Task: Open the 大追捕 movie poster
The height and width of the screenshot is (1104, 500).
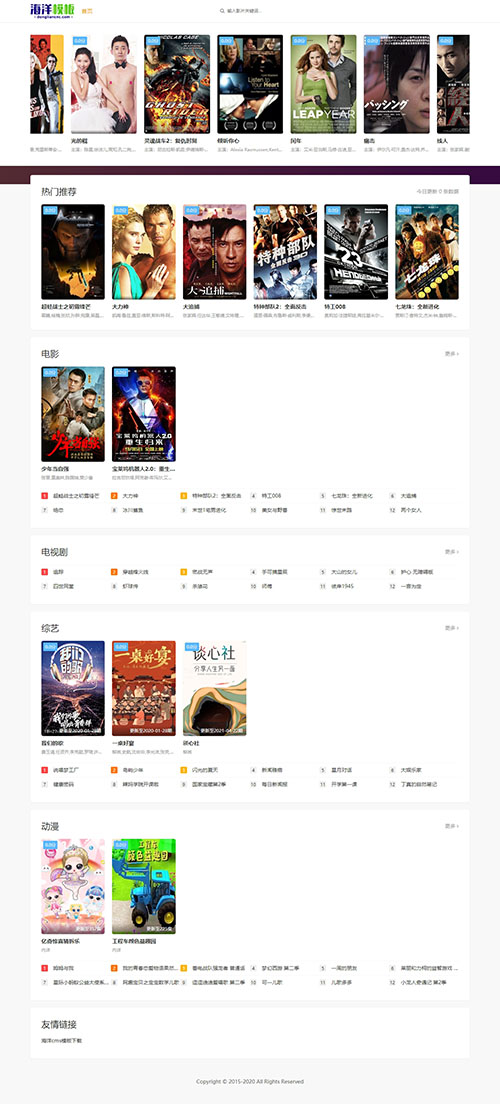Action: [x=214, y=252]
